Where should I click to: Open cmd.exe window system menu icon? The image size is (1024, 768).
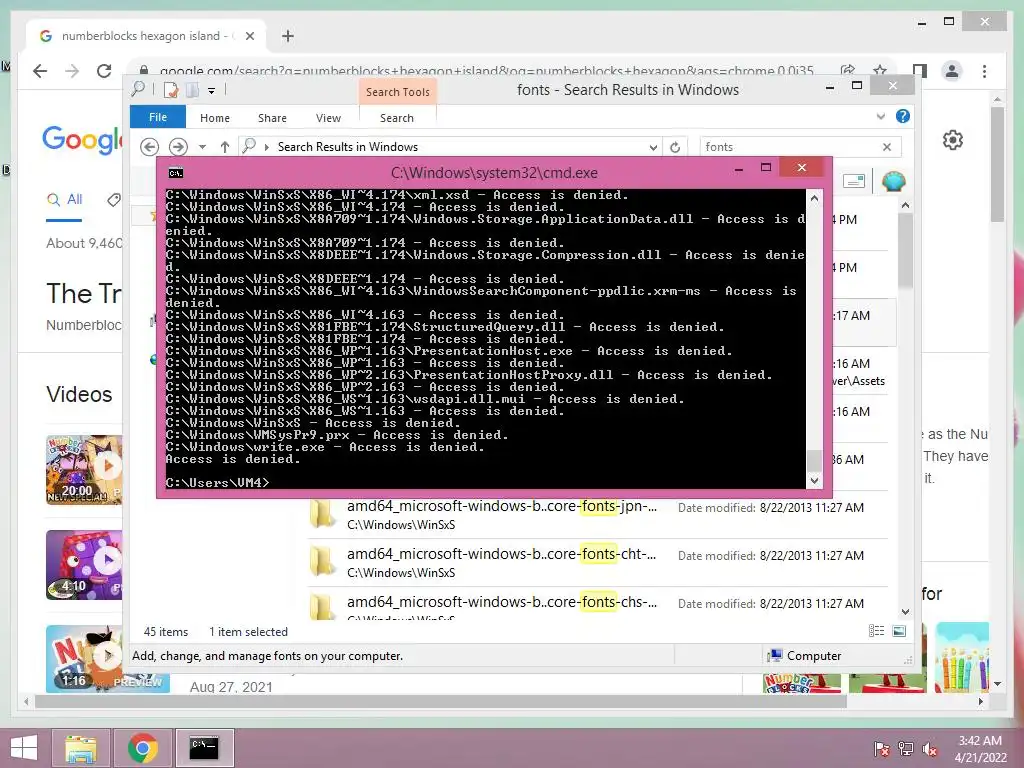(176, 173)
